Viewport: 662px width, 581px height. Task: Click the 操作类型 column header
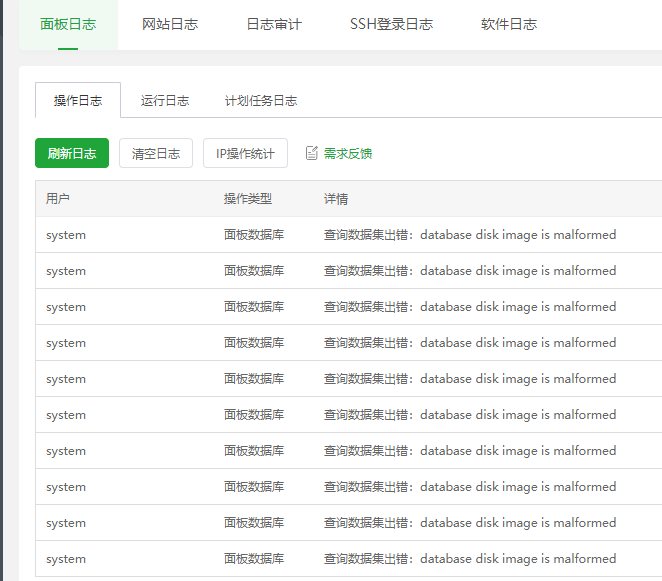point(248,198)
